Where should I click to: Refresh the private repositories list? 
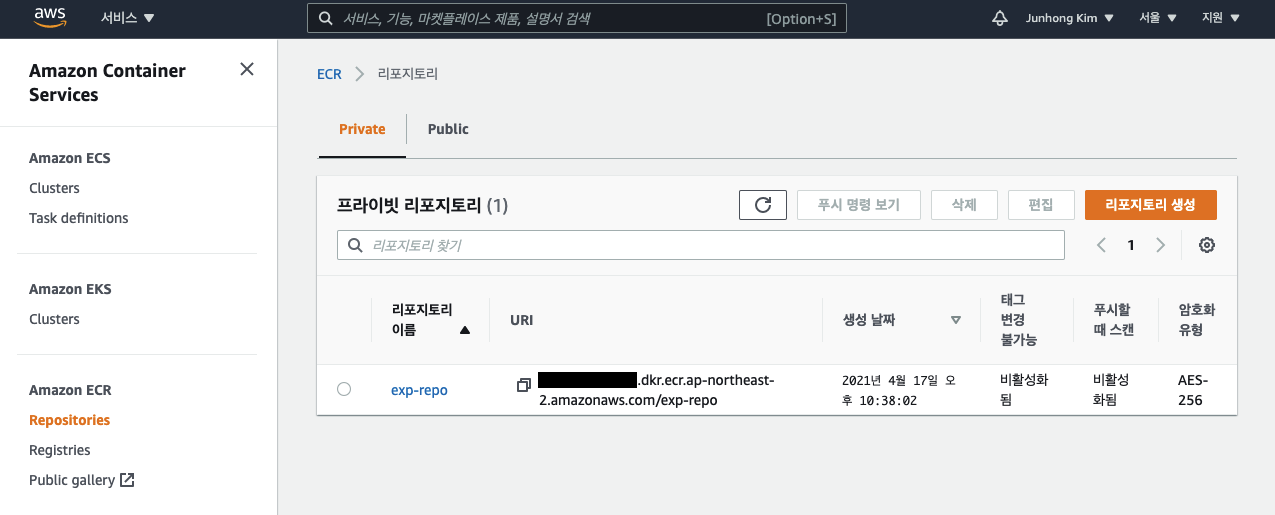click(x=763, y=205)
